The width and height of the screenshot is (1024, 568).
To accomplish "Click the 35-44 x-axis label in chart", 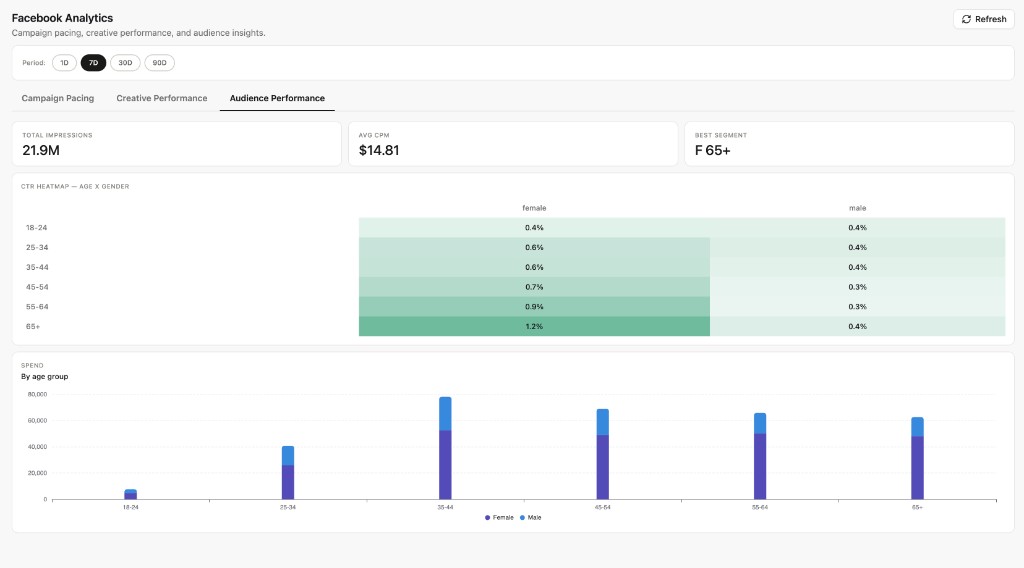I will tap(445, 507).
